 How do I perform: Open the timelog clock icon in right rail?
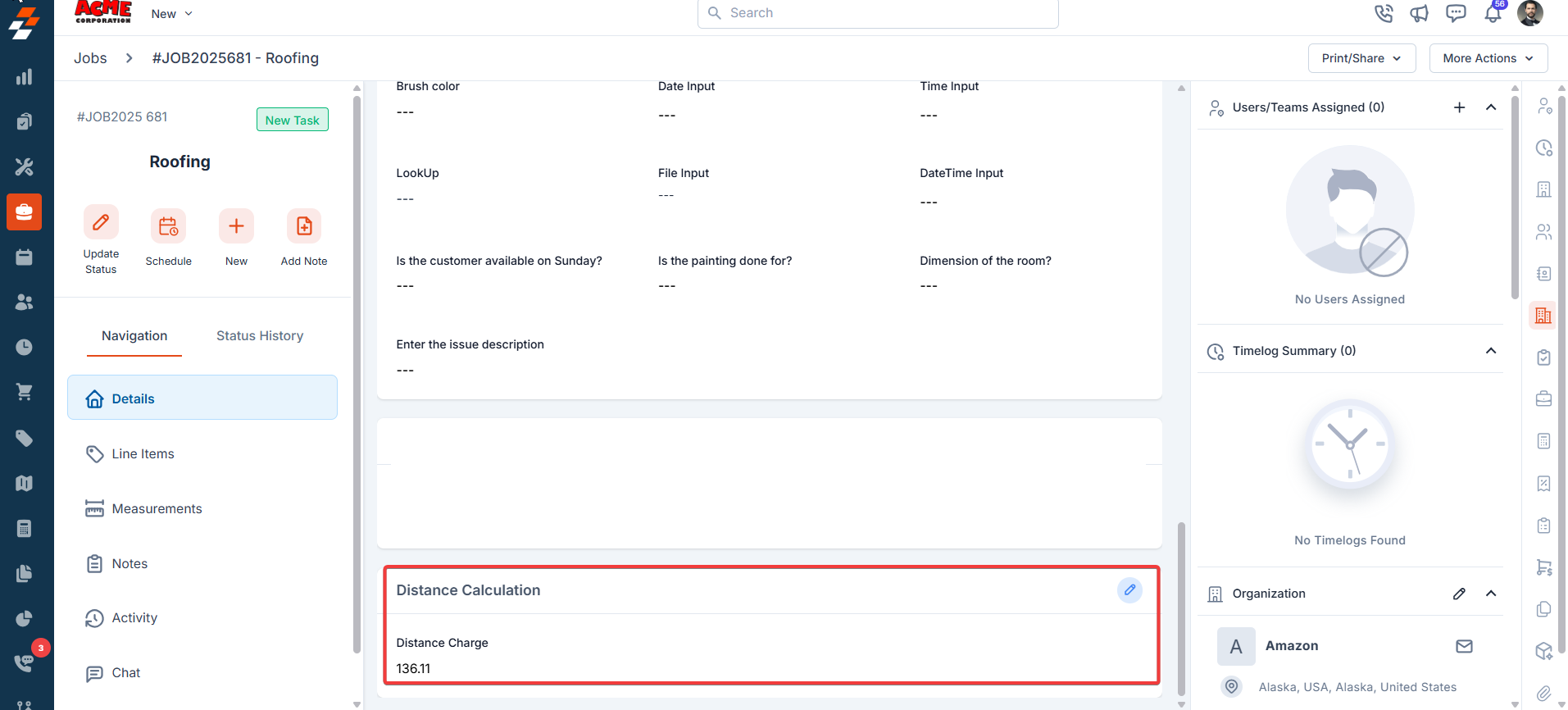(1544, 148)
